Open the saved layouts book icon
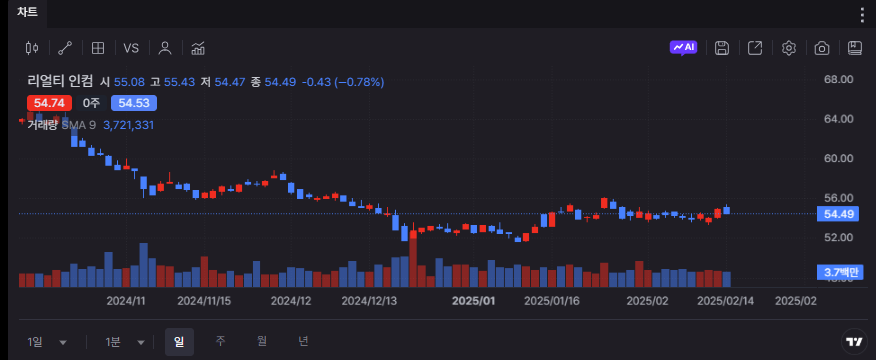 coord(855,48)
